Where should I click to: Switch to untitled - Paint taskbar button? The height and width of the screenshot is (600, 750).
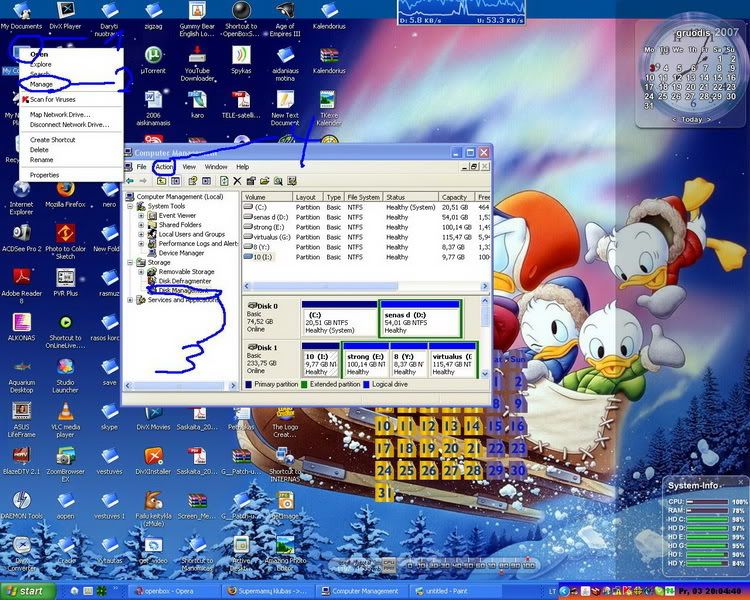pyautogui.click(x=456, y=591)
